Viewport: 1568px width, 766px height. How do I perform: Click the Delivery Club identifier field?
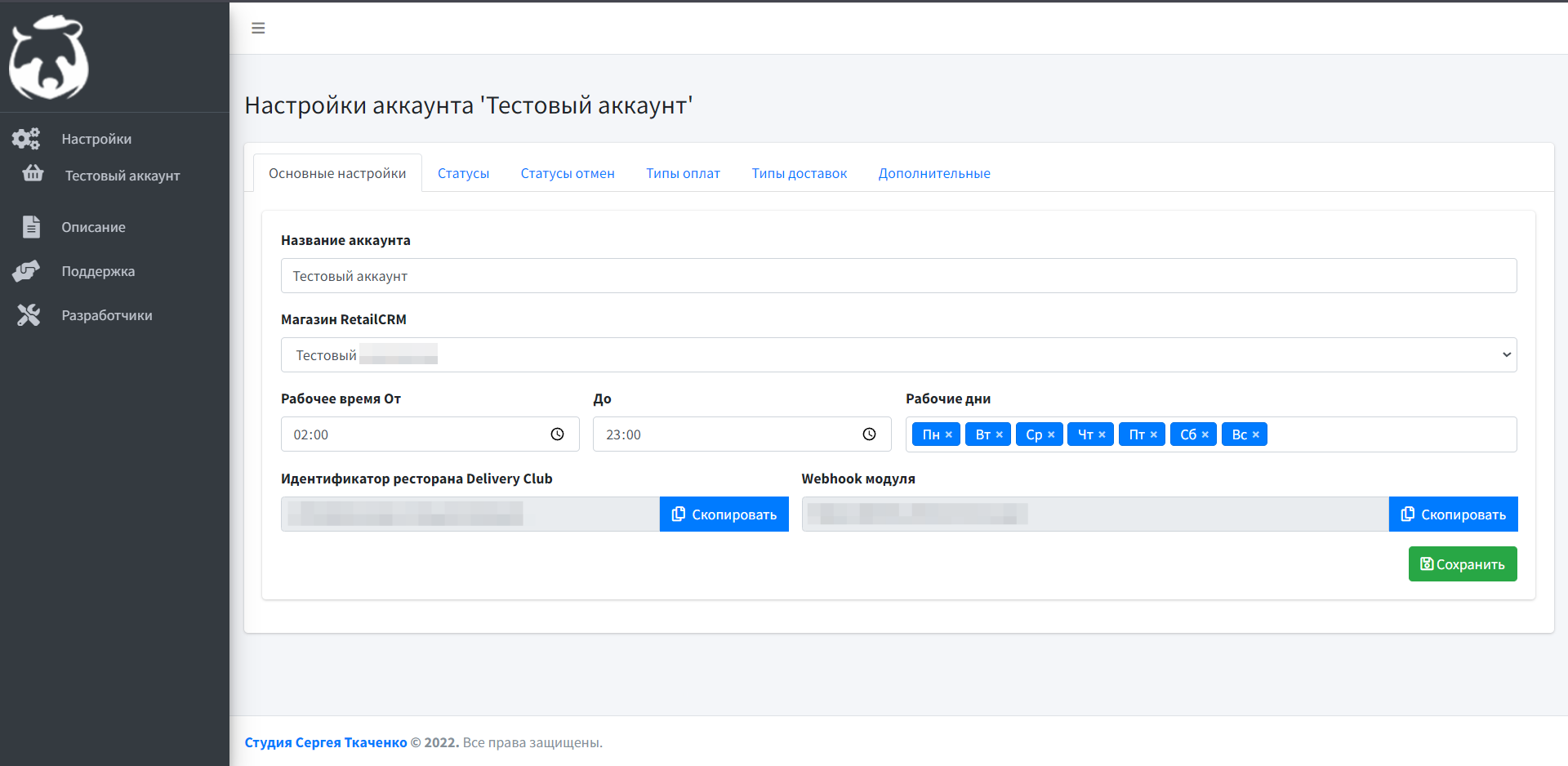pos(470,514)
